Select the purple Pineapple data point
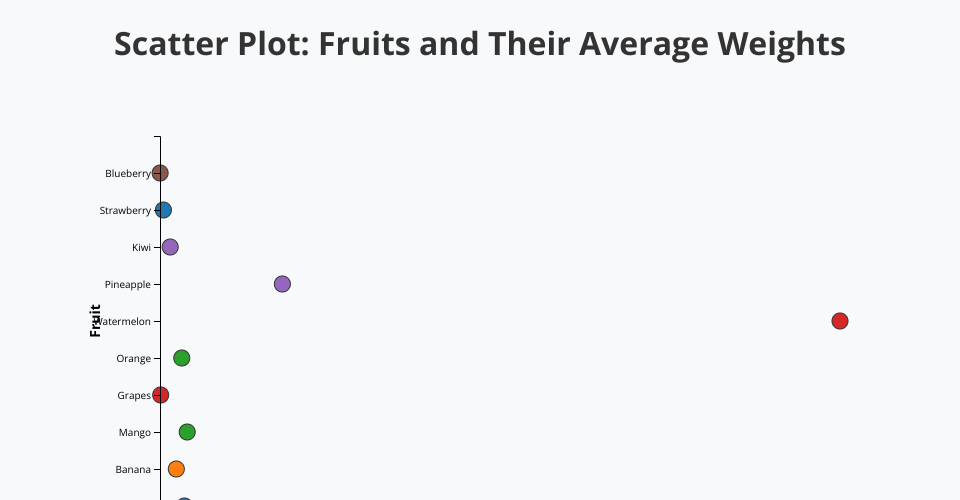This screenshot has width=960, height=500. tap(282, 284)
